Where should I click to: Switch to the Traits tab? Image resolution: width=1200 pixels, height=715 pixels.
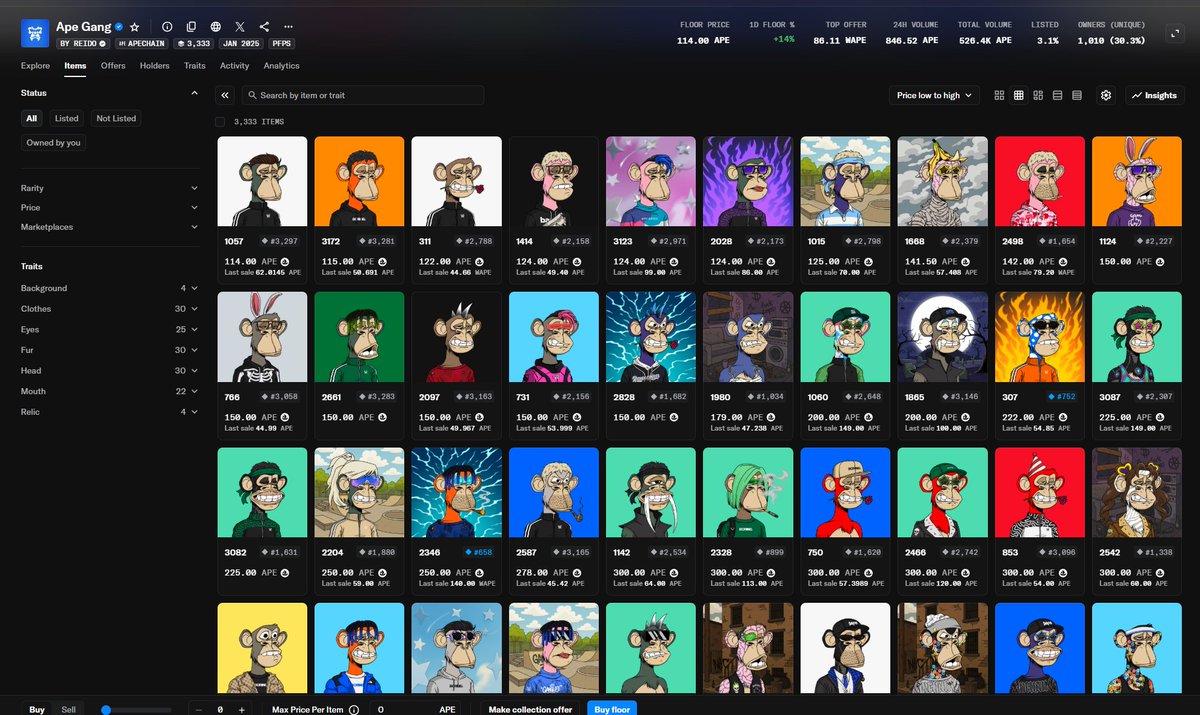pyautogui.click(x=195, y=66)
